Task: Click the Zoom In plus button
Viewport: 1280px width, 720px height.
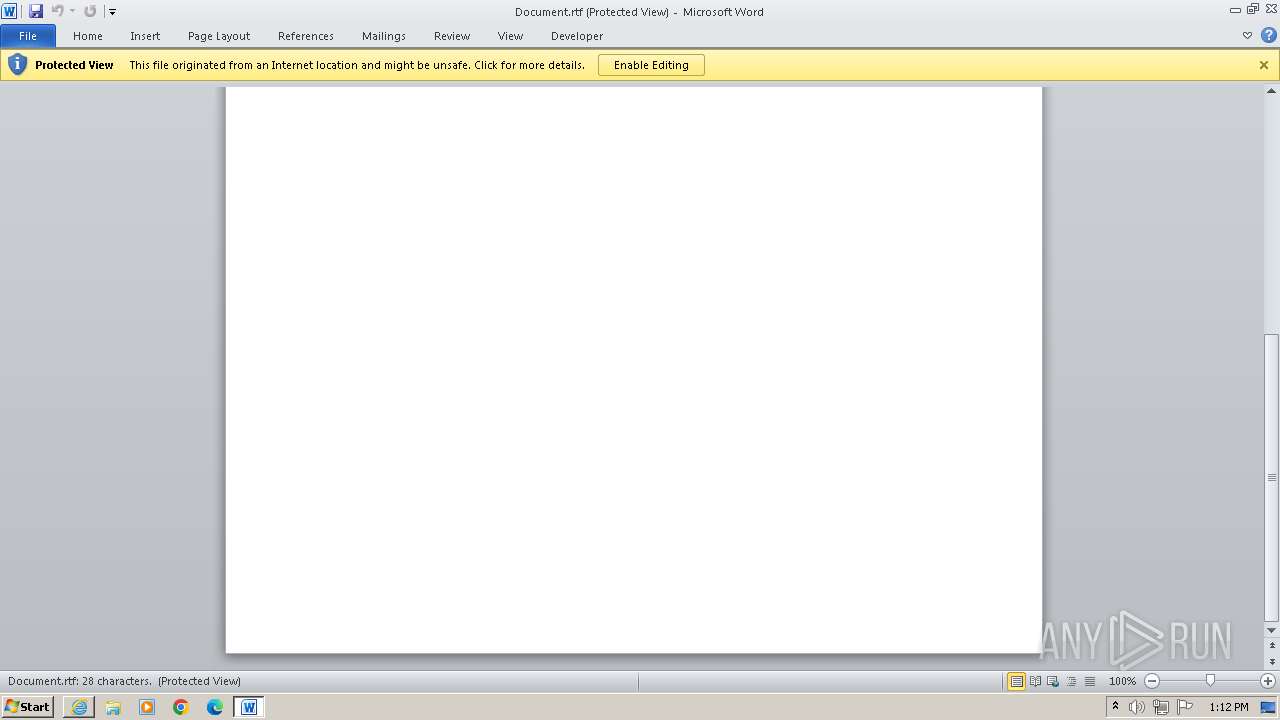Action: coord(1268,681)
